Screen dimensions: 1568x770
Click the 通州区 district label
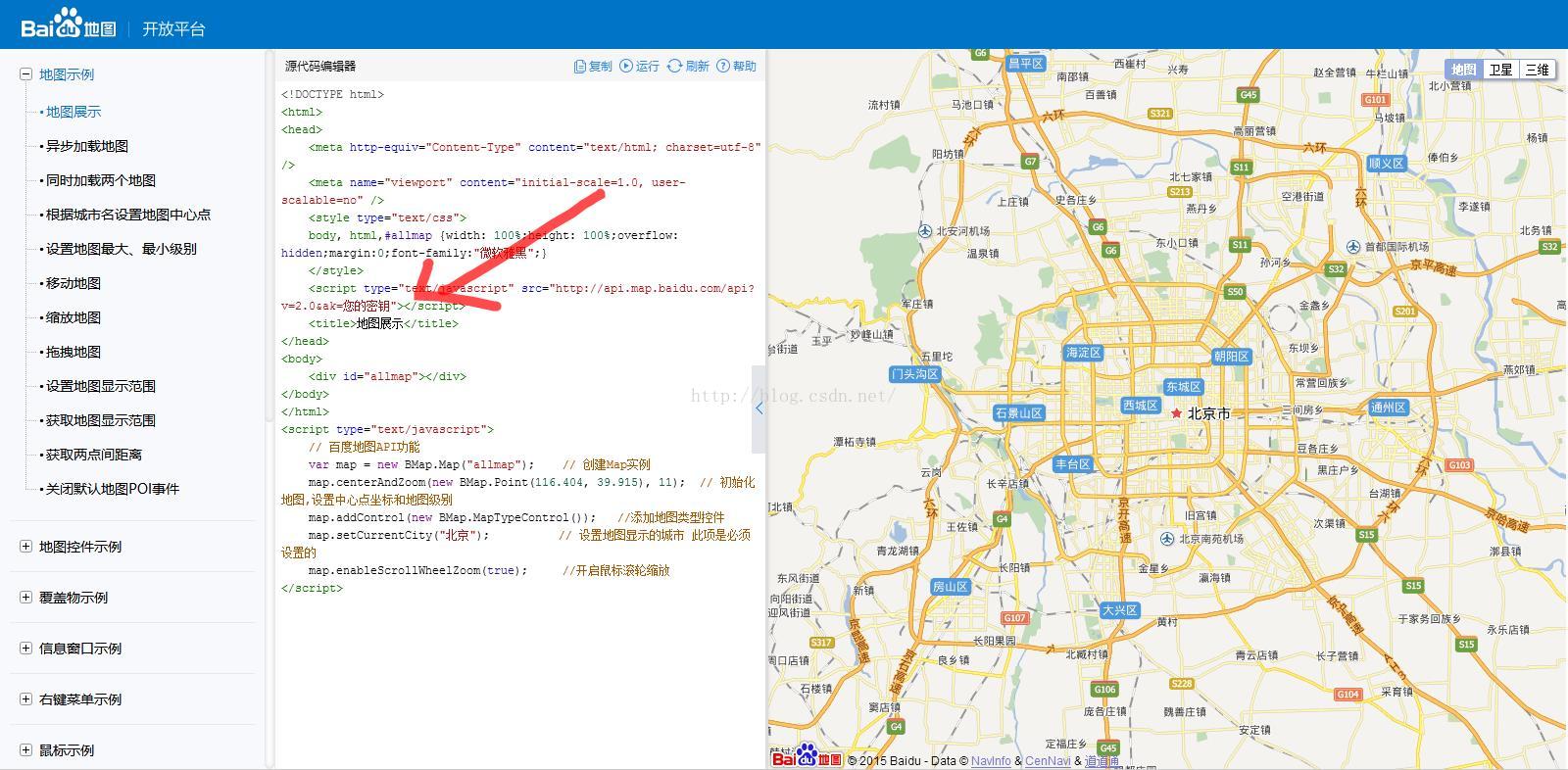coord(1389,408)
